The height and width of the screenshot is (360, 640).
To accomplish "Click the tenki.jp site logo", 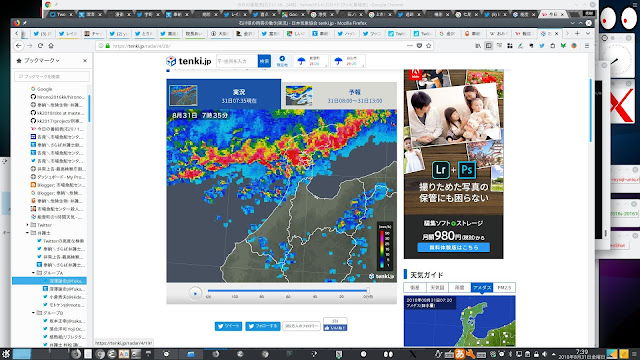I will pyautogui.click(x=189, y=61).
